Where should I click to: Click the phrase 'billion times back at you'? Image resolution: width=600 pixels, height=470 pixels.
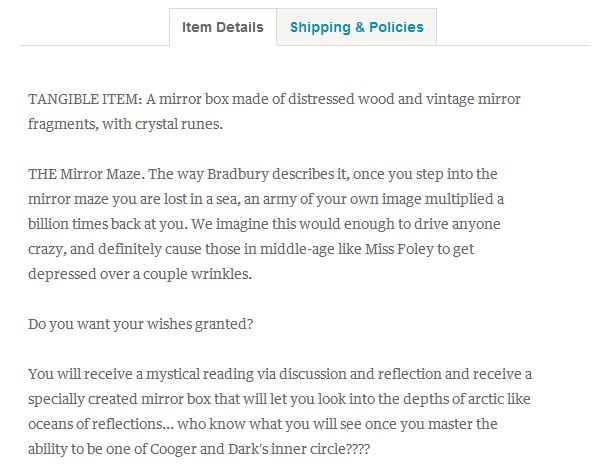pyautogui.click(x=108, y=224)
